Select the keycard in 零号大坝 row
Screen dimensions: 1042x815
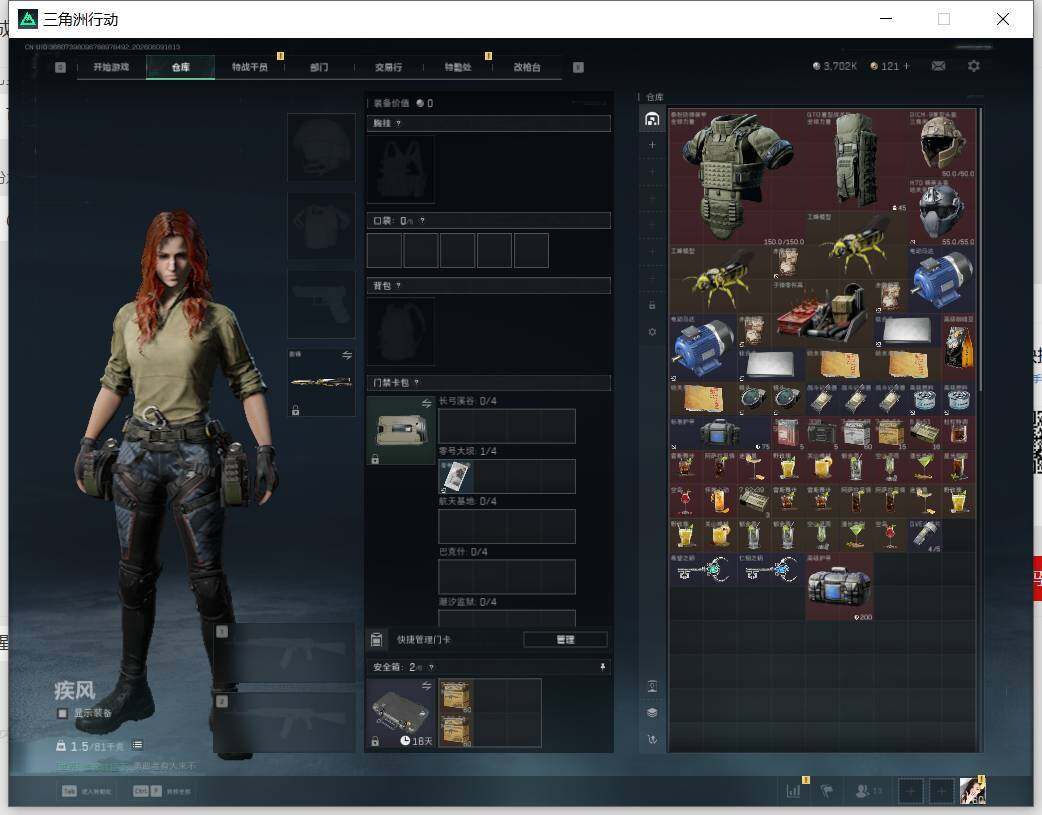pyautogui.click(x=456, y=477)
